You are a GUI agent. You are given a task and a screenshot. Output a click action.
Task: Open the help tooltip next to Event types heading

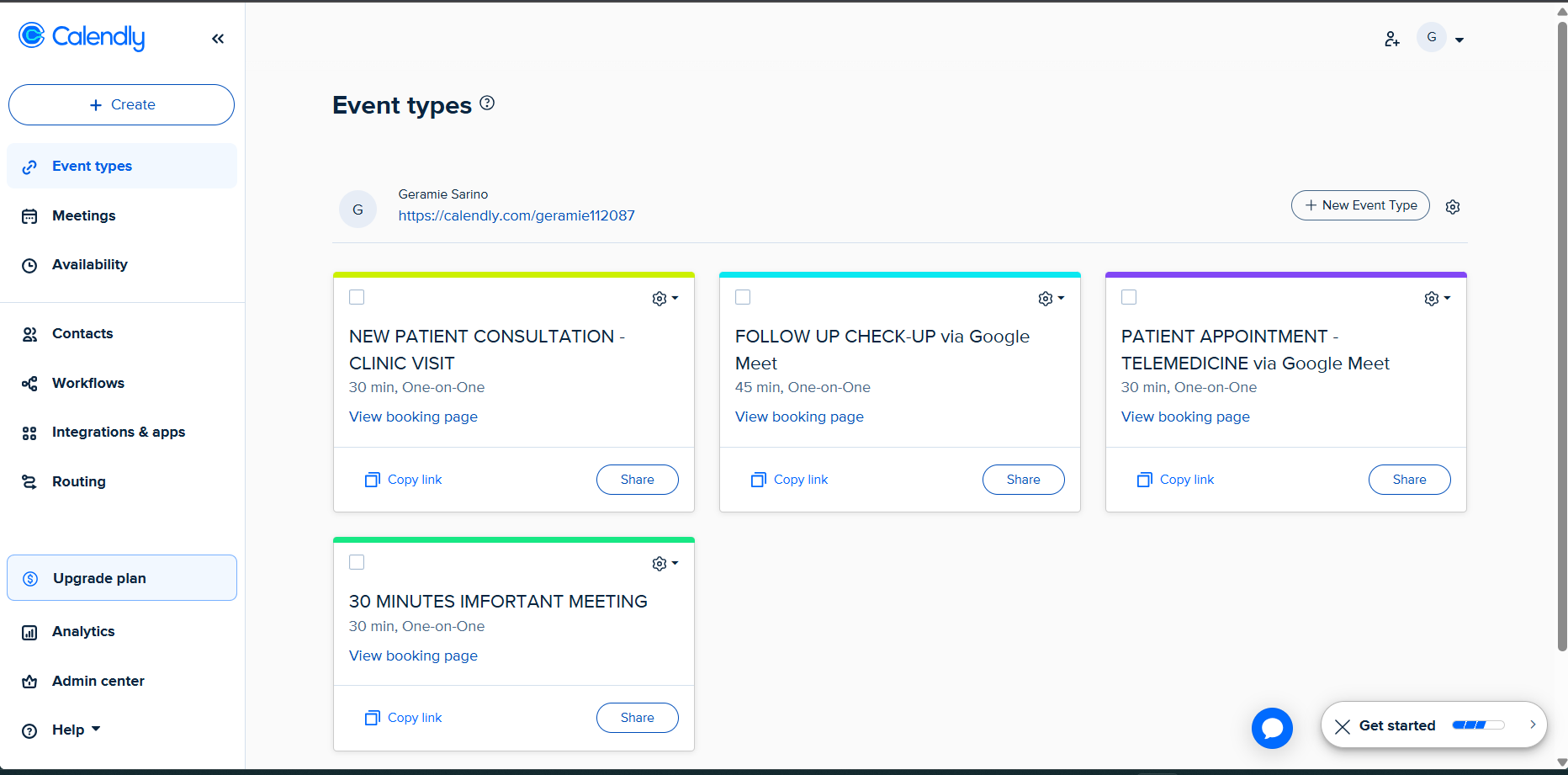pos(487,103)
